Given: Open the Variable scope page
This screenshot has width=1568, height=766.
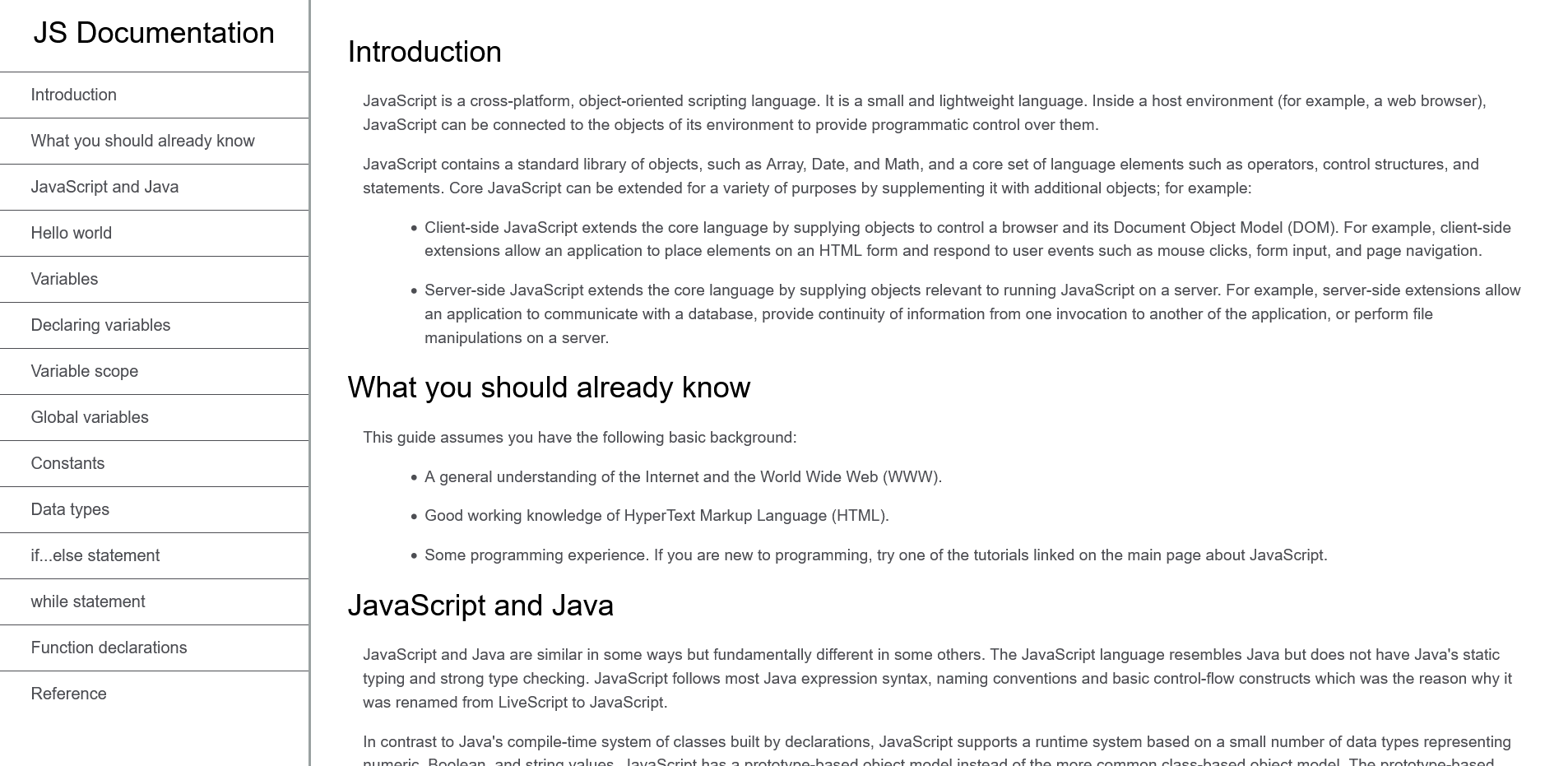Looking at the screenshot, I should (84, 371).
